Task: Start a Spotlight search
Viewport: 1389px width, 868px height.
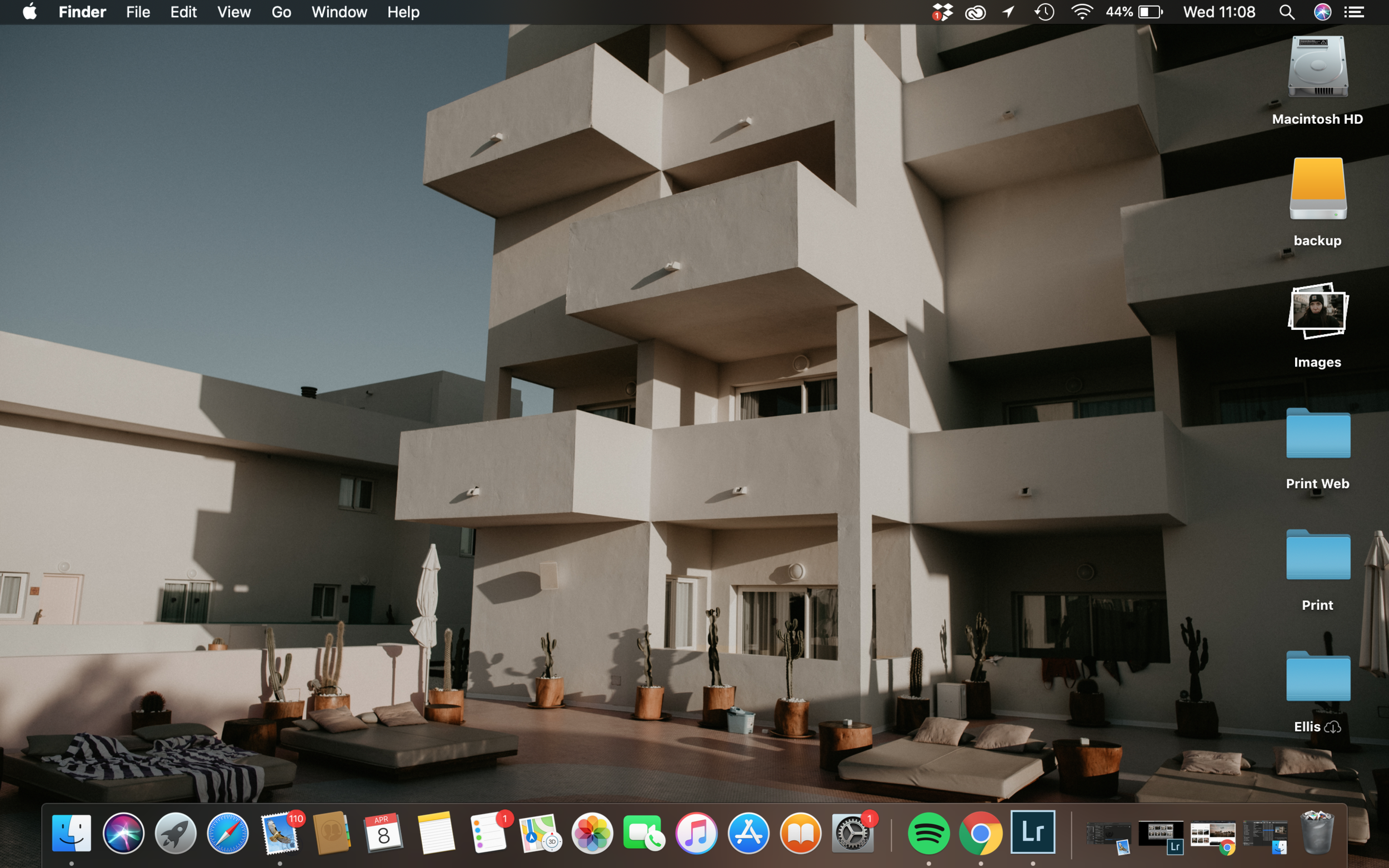Action: pos(1286,12)
